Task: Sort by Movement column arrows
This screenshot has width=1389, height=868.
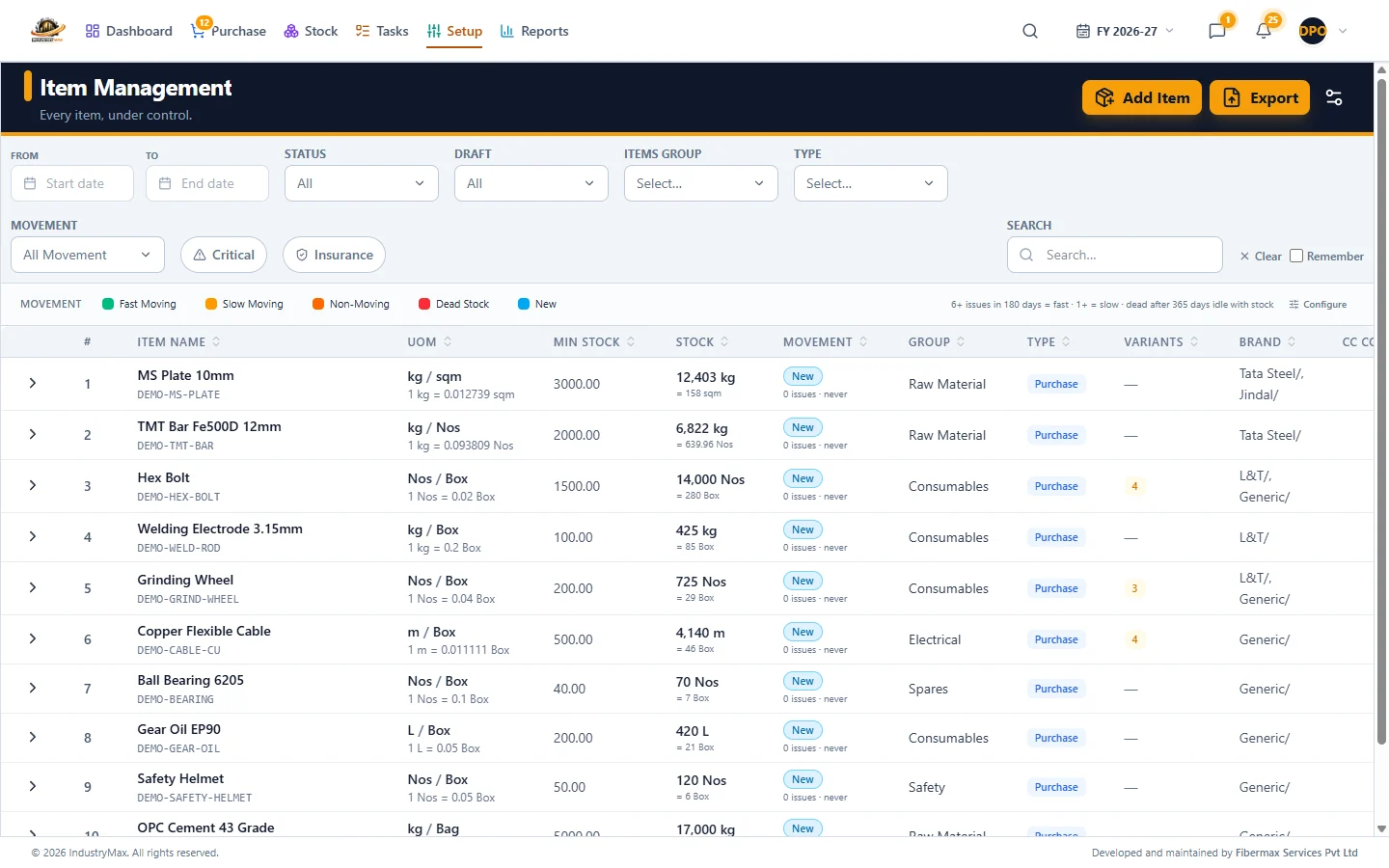Action: [863, 341]
